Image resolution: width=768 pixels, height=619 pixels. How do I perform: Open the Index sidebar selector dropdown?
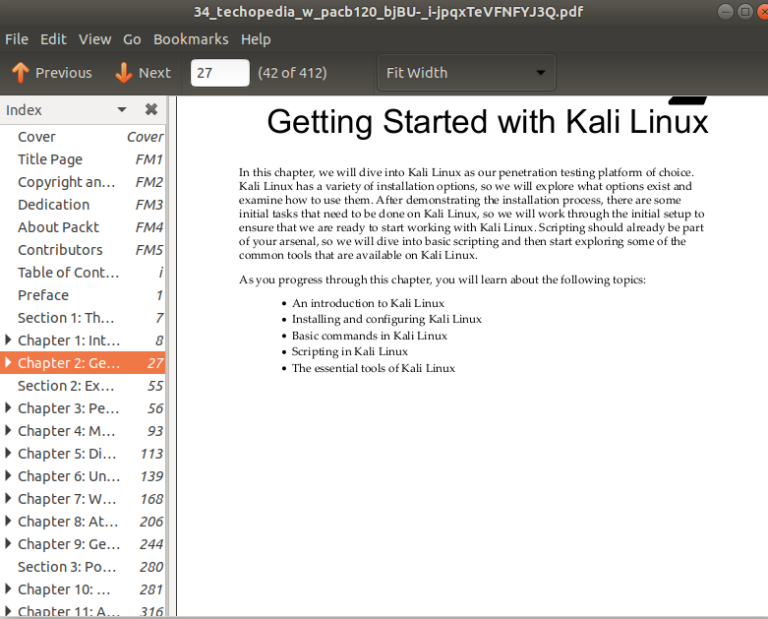122,110
